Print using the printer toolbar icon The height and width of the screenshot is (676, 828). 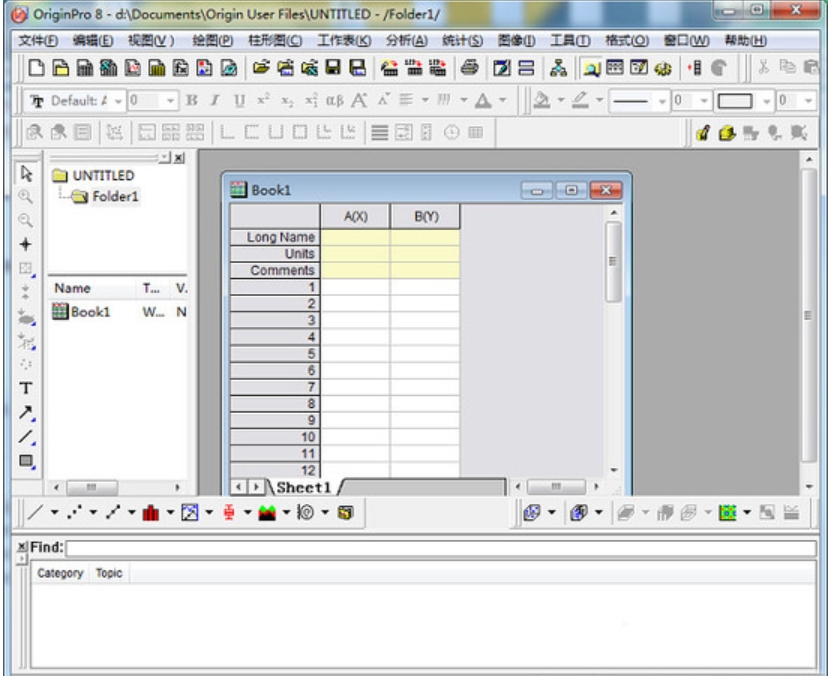tap(469, 68)
